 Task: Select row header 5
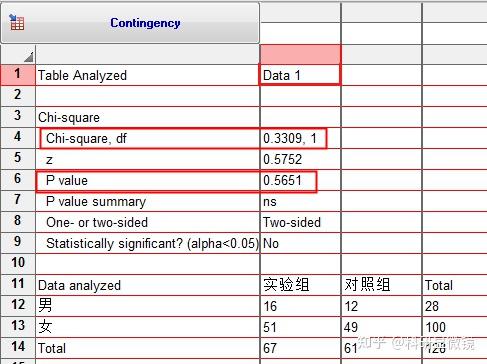pos(18,158)
